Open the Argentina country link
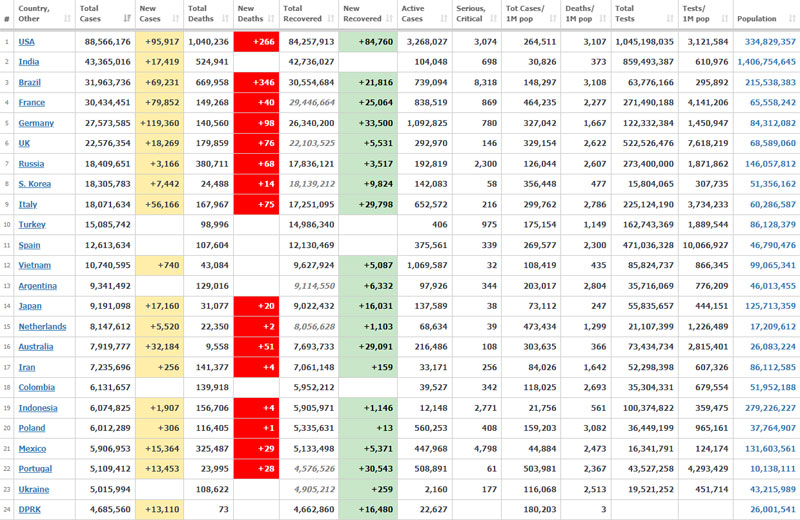 (x=38, y=286)
